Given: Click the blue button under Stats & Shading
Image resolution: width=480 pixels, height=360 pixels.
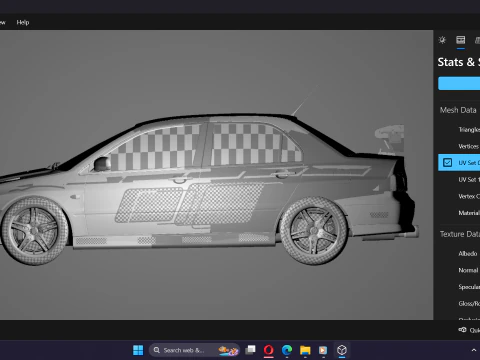Looking at the screenshot, I should tap(459, 83).
